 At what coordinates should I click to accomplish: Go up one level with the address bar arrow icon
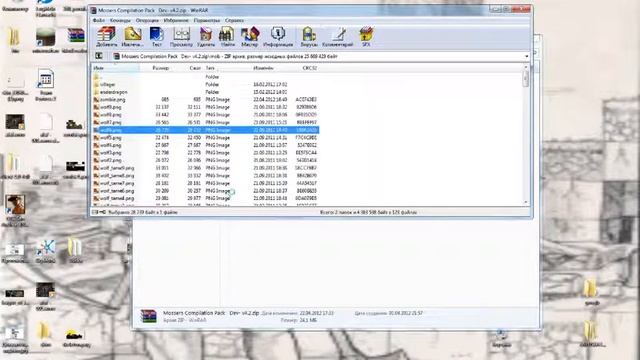point(99,56)
